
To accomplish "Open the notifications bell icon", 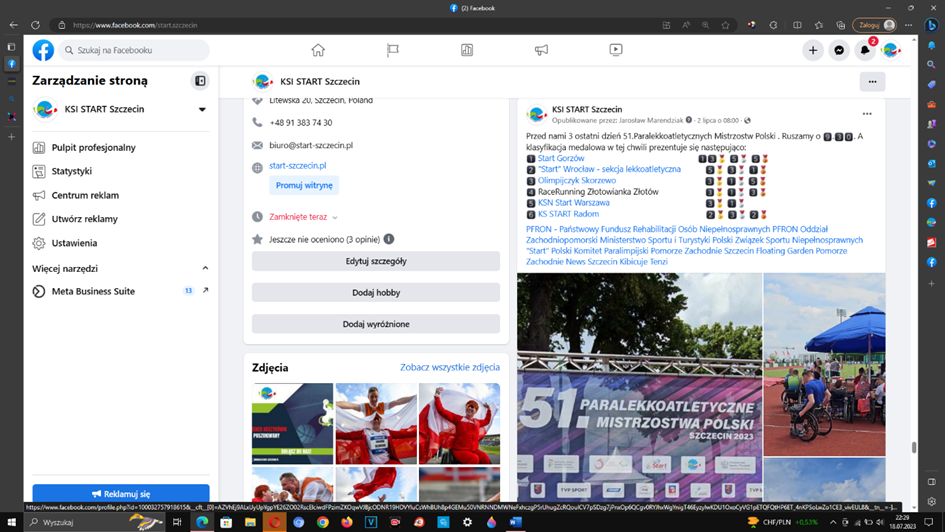I will pos(865,51).
